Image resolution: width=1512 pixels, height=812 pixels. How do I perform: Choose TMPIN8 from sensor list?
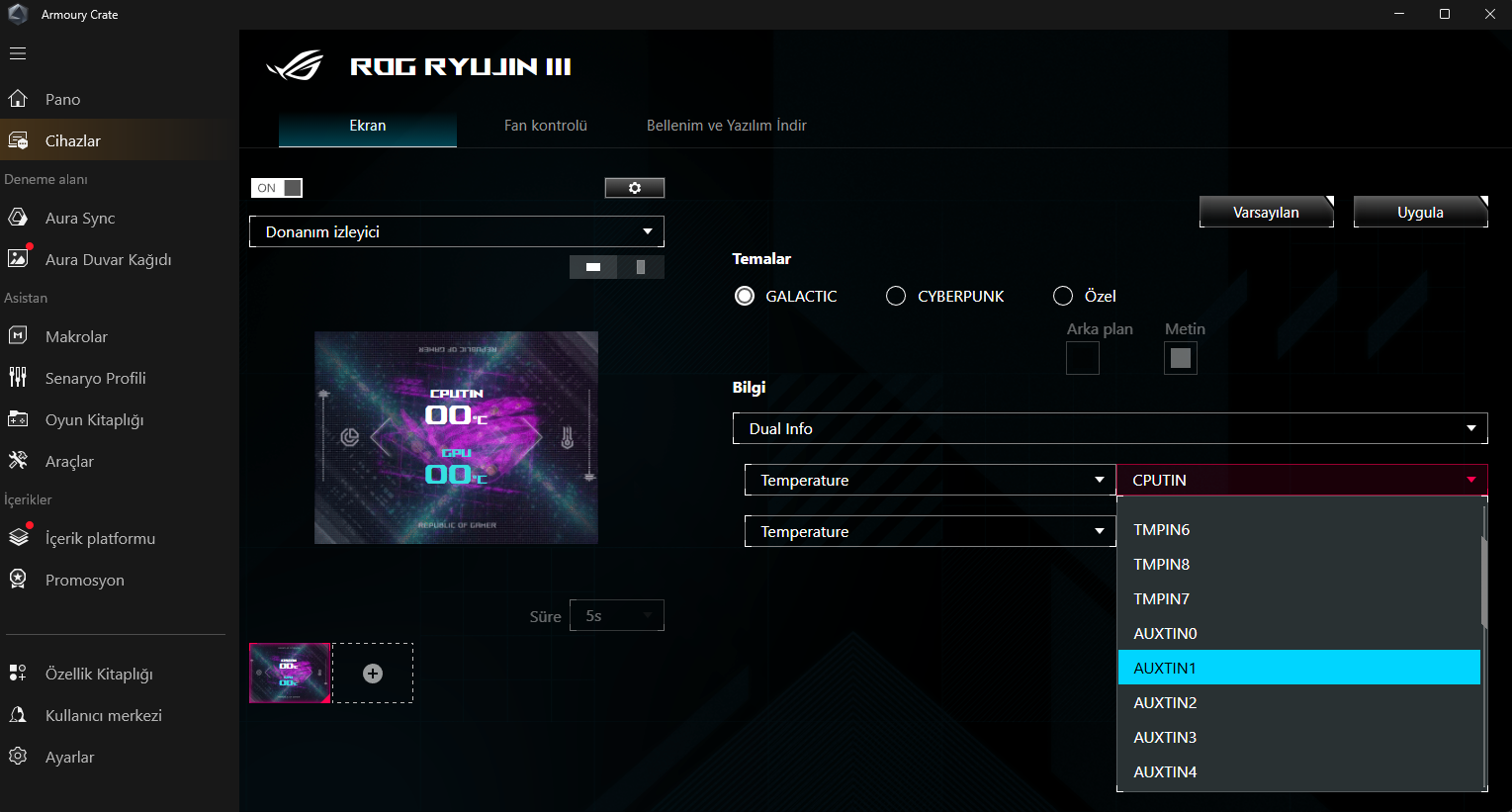(1299, 564)
